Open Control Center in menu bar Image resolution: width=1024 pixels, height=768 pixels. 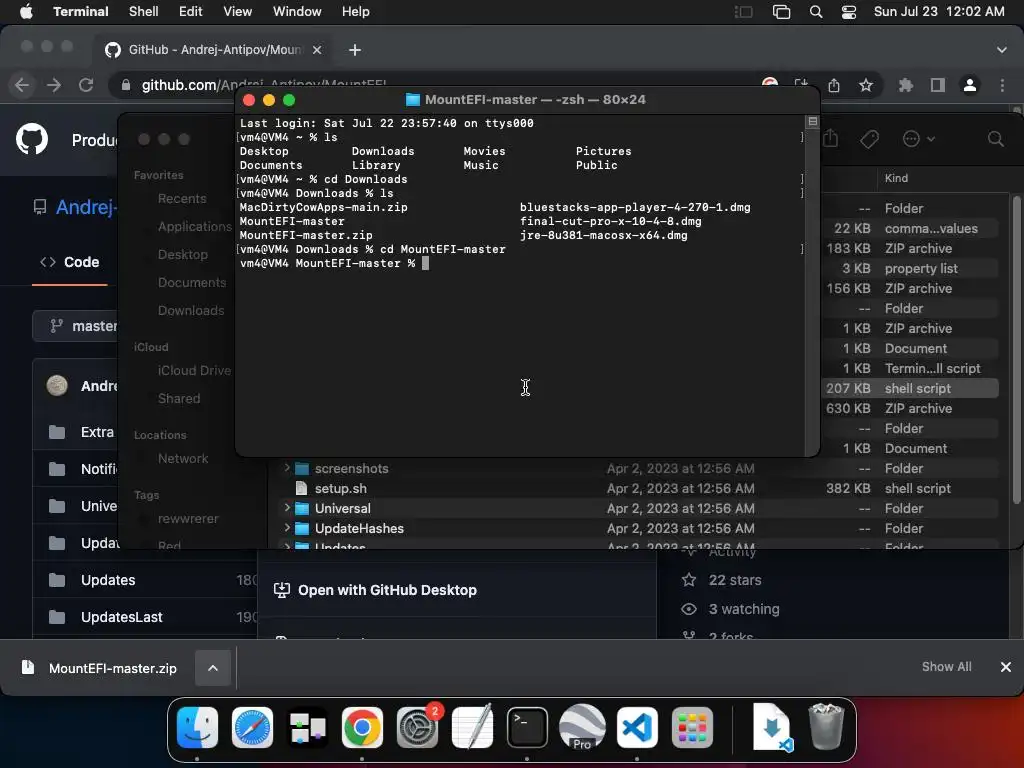(848, 11)
